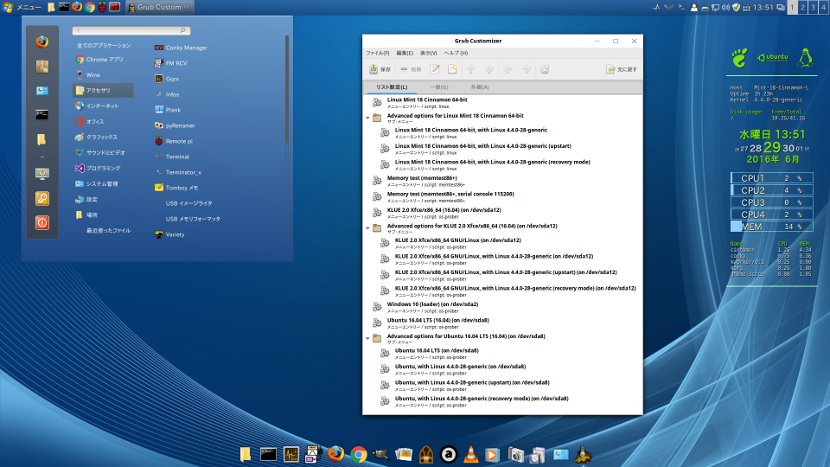Click the application menu list scrollbar
This screenshot has width=830, height=467.
[287, 89]
